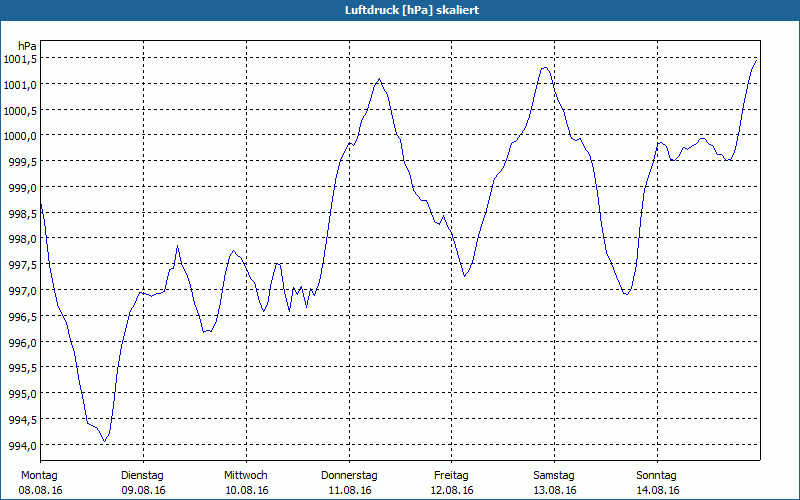Click the date 14.08.16

[658, 491]
